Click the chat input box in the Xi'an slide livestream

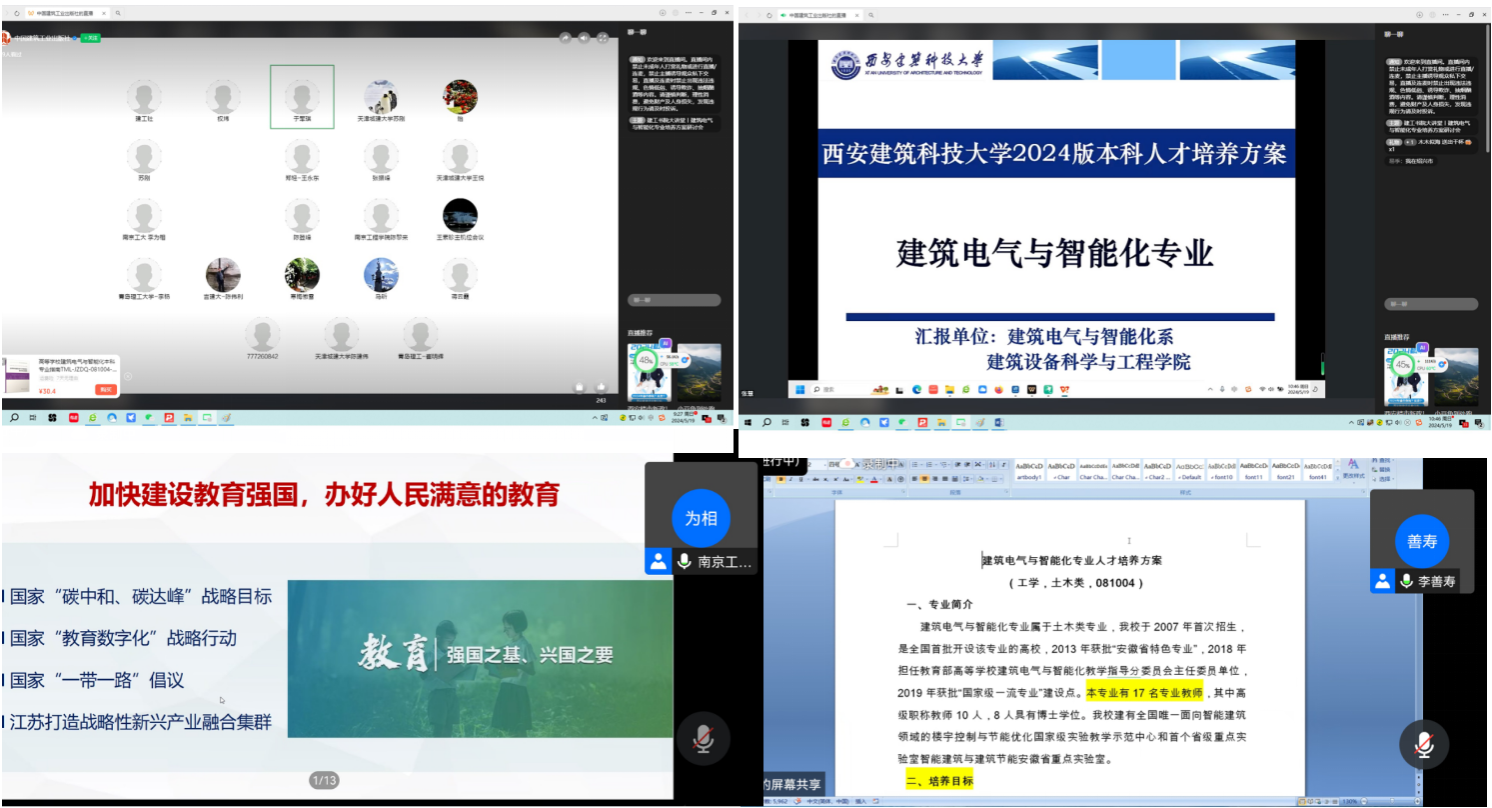[x=1431, y=304]
